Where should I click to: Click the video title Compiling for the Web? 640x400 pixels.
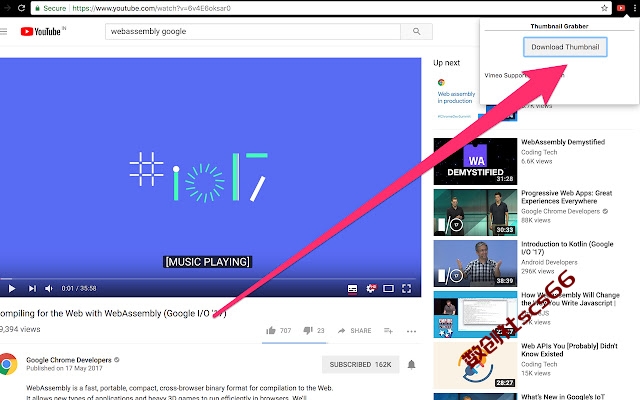click(113, 313)
